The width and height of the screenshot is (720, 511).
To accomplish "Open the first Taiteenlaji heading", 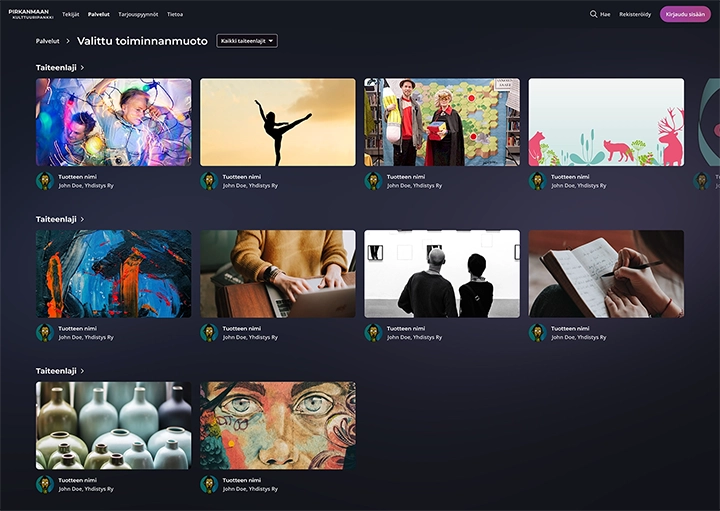I will [x=56, y=67].
